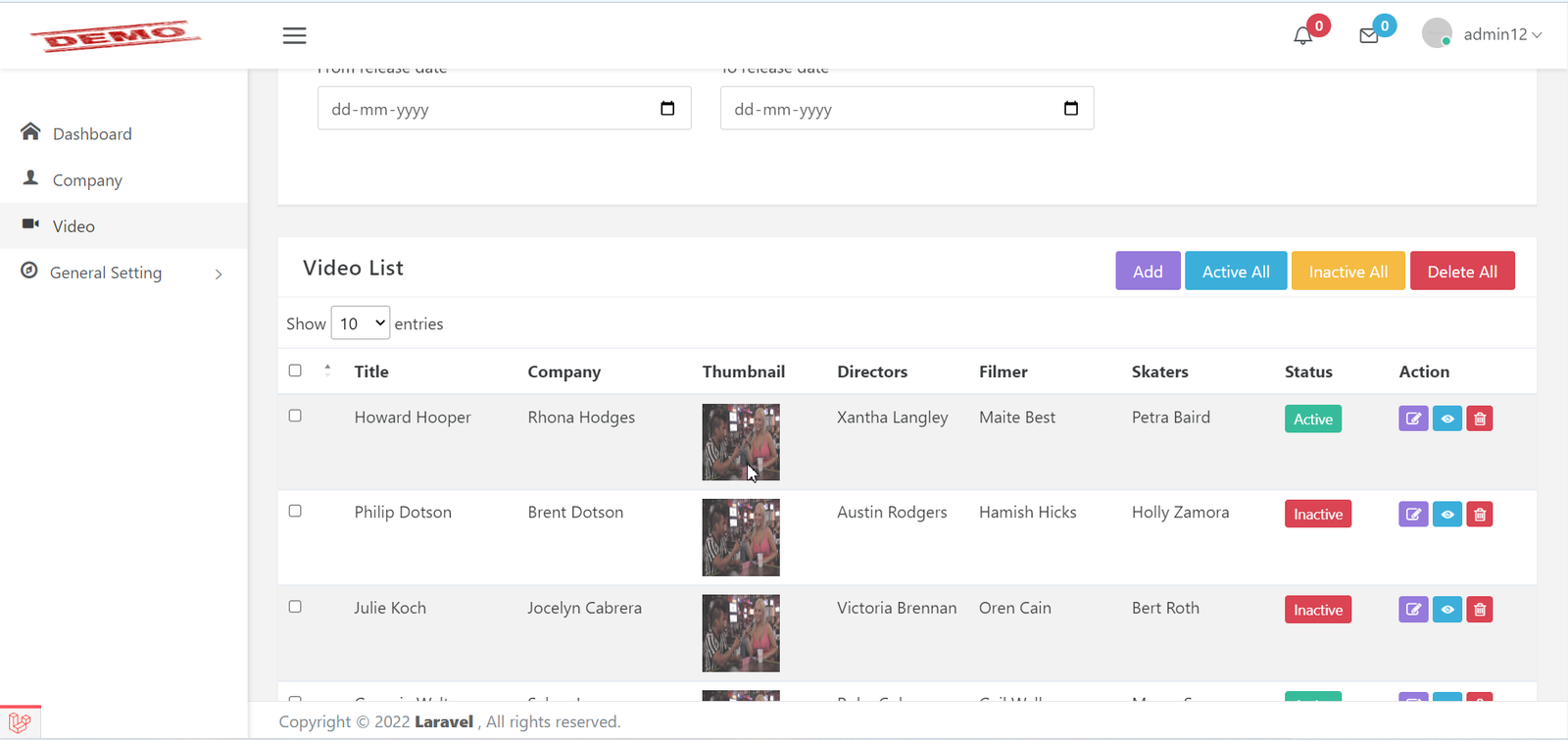Check the Howard Hooper row checkbox

click(295, 416)
